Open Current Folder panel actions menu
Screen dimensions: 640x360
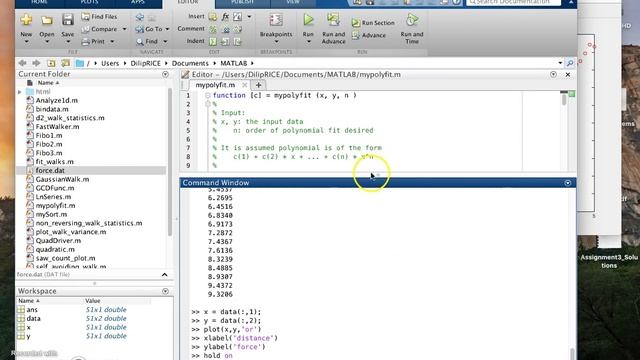pyautogui.click(x=165, y=74)
